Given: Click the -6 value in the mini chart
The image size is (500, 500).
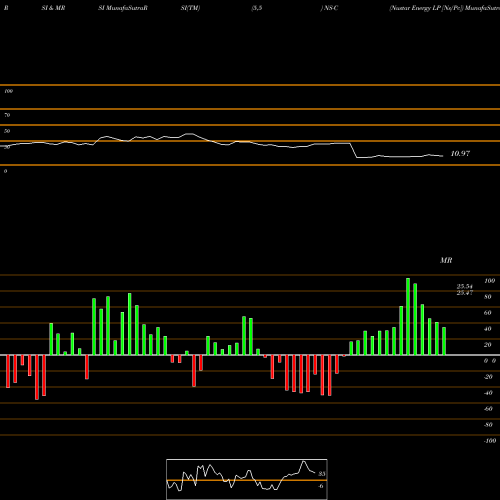Looking at the screenshot, I should pyautogui.click(x=320, y=486).
